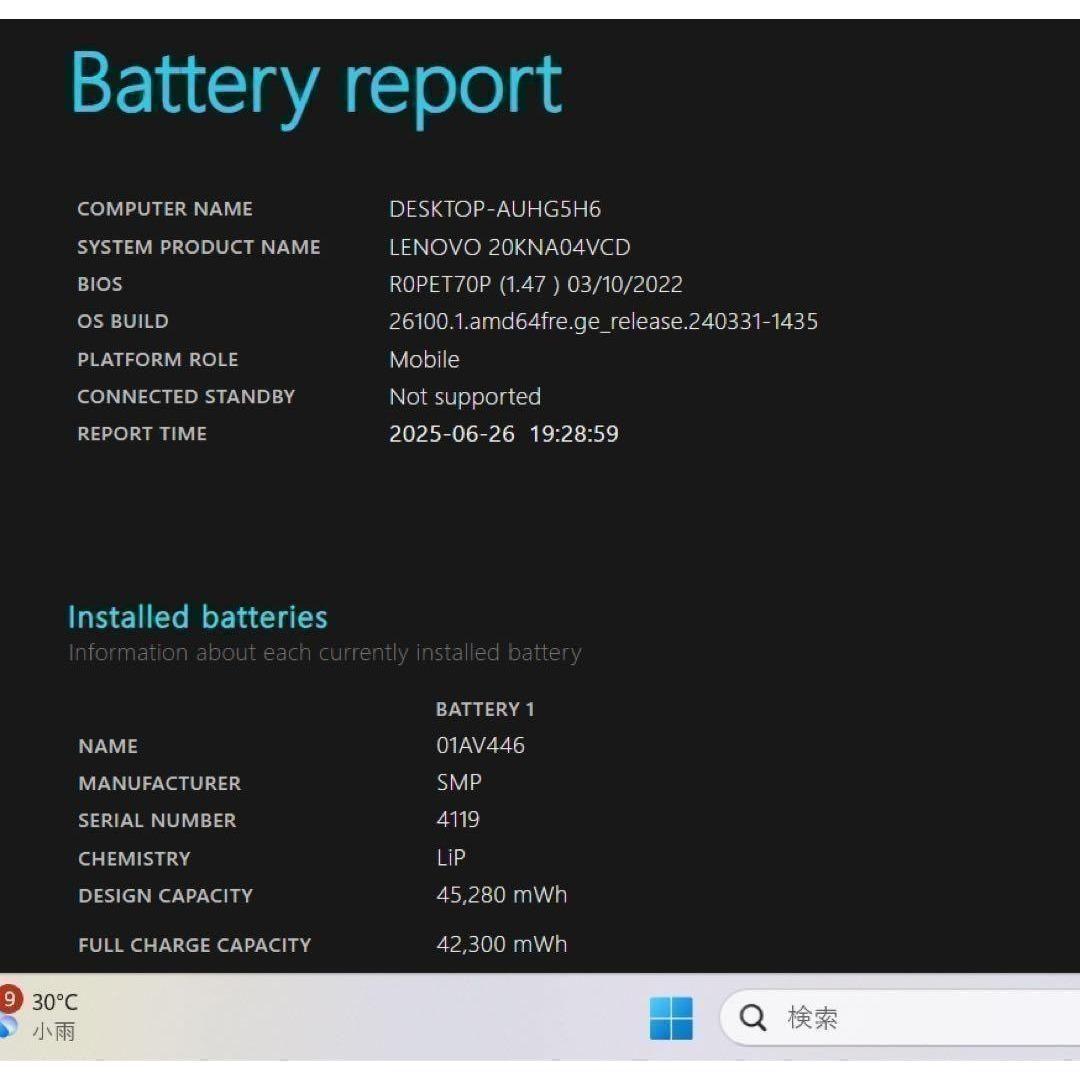Open the 30°C weather widget

(54, 1002)
